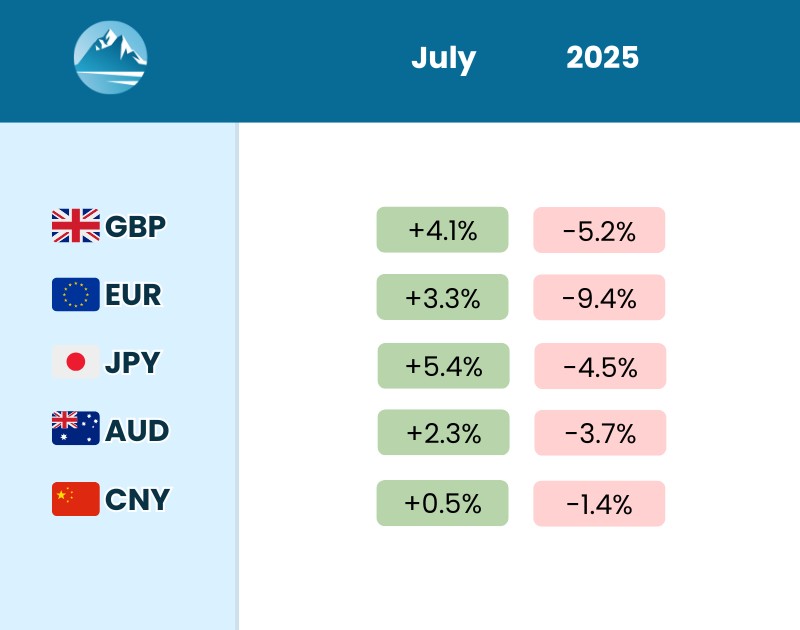Click the green +5.4% JPY badge
The image size is (800, 630).
click(443, 366)
